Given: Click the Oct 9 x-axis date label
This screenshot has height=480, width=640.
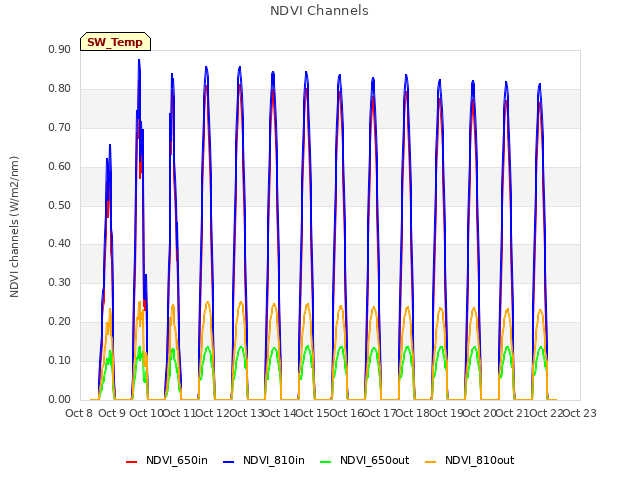Looking at the screenshot, I should [x=112, y=413].
